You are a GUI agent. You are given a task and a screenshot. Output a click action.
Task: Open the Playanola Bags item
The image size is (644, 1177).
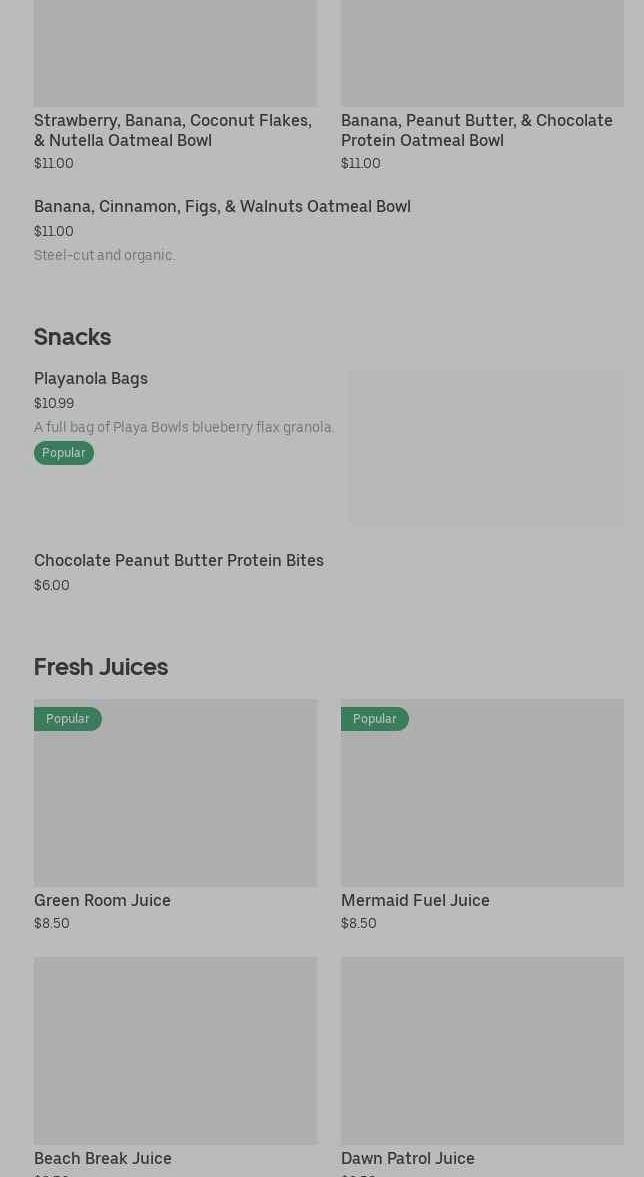pyautogui.click(x=91, y=379)
